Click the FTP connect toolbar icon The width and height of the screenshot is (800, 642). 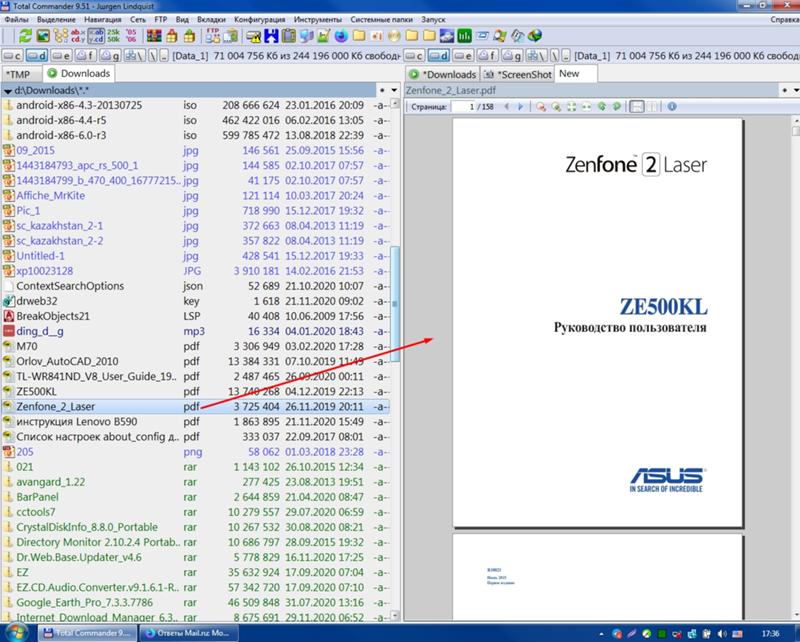213,36
